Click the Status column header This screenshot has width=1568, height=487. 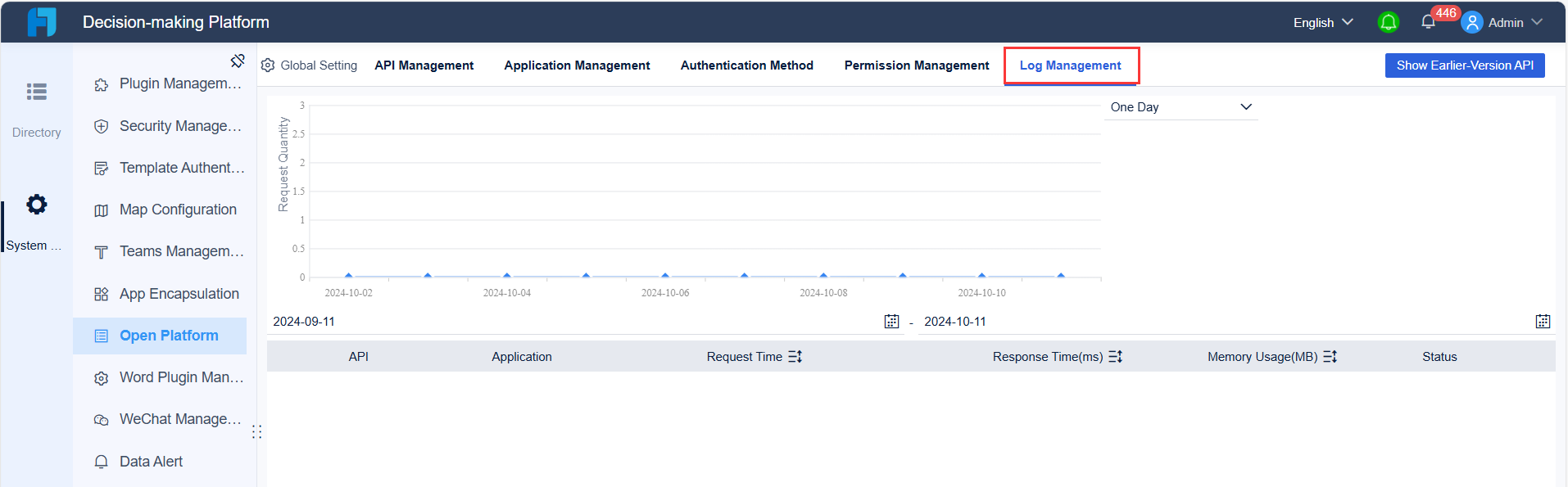click(x=1439, y=357)
